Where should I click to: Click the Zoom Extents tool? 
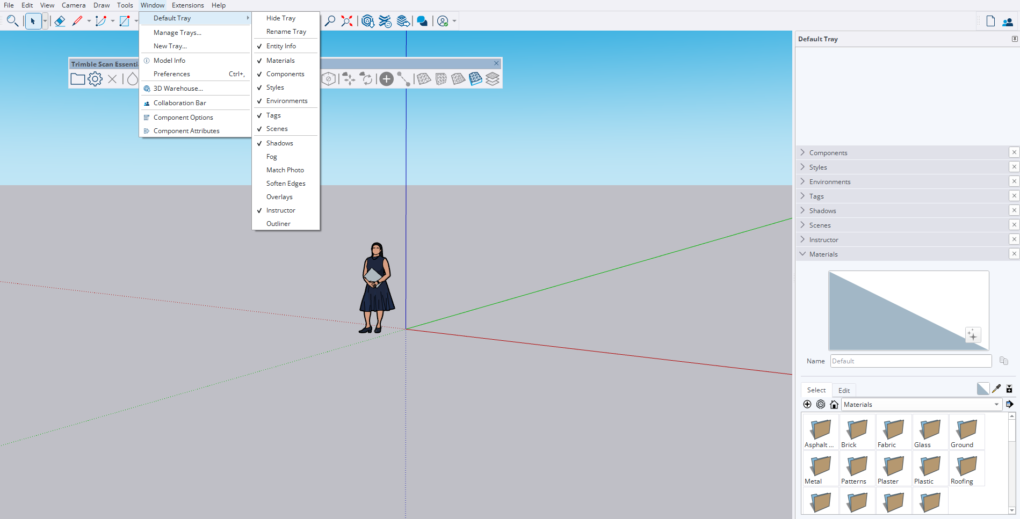pos(347,21)
